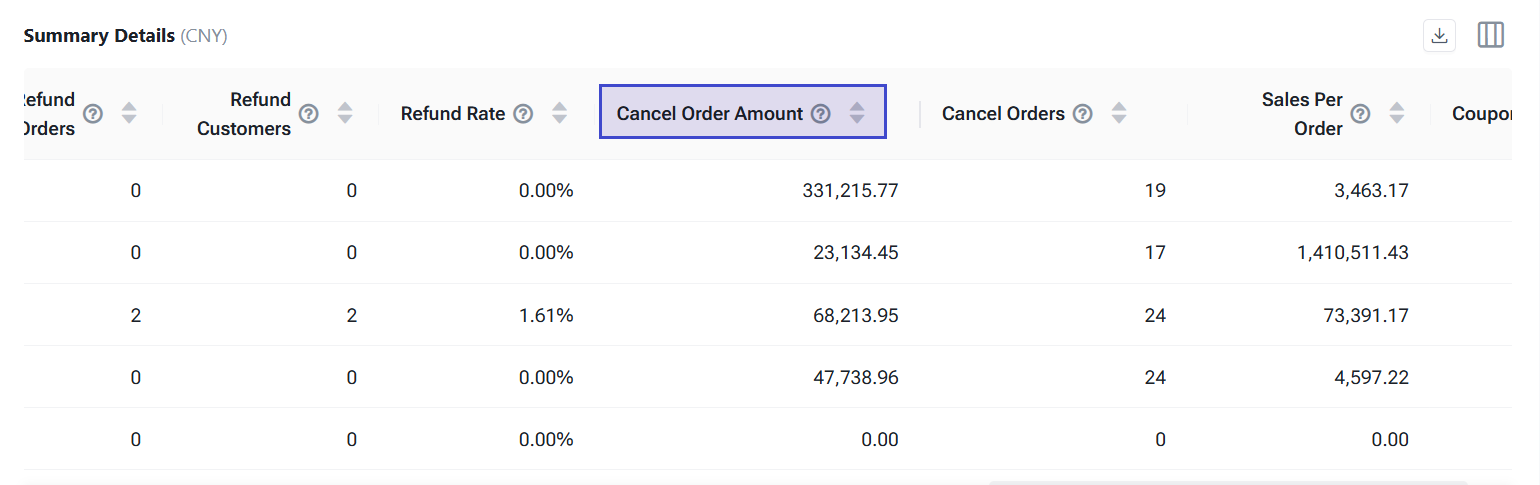Viewport: 1540px width, 485px height.
Task: Click the 331,215.77 cancel amount cell
Action: (850, 190)
